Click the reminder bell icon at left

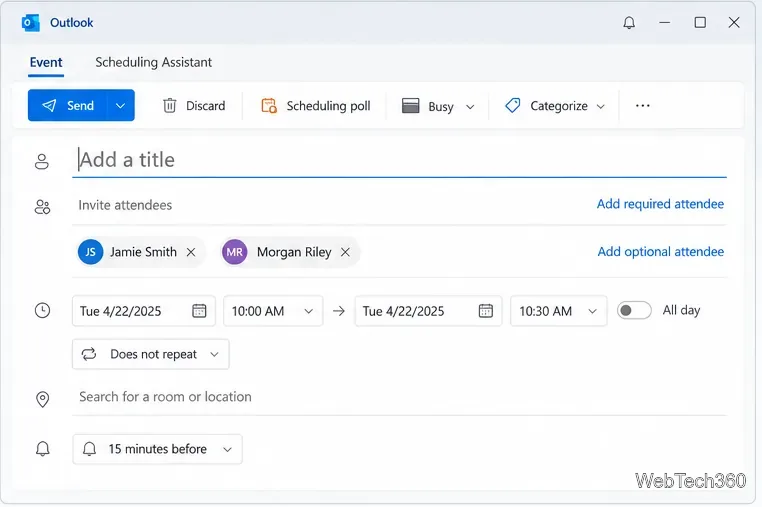pos(43,448)
